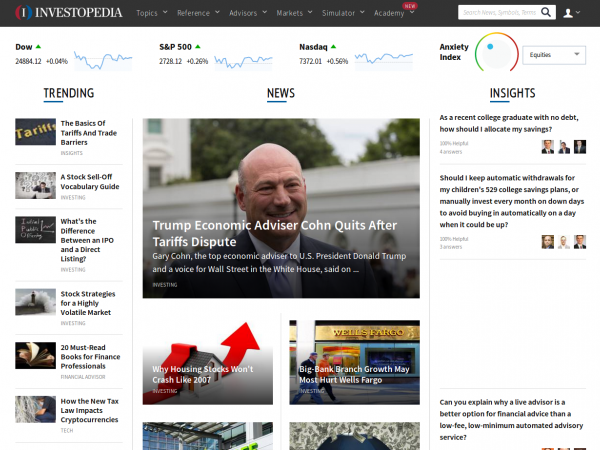Click third advisor avatar on college graduate question
Image resolution: width=600 pixels, height=450 pixels.
(580, 147)
